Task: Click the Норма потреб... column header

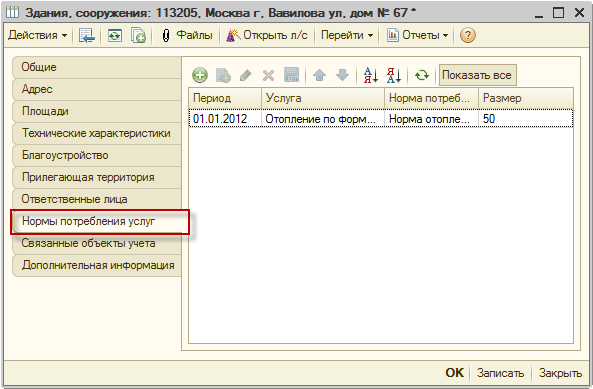Action: [x=432, y=98]
